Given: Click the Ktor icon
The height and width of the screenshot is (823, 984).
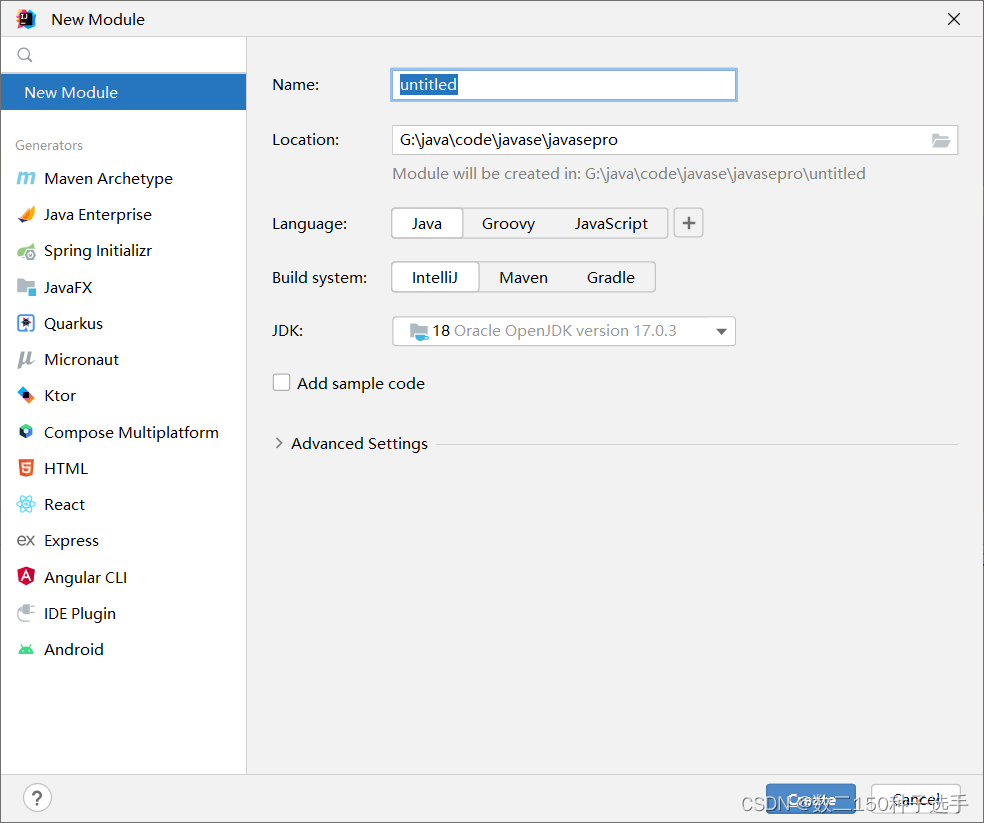Looking at the screenshot, I should 26,395.
